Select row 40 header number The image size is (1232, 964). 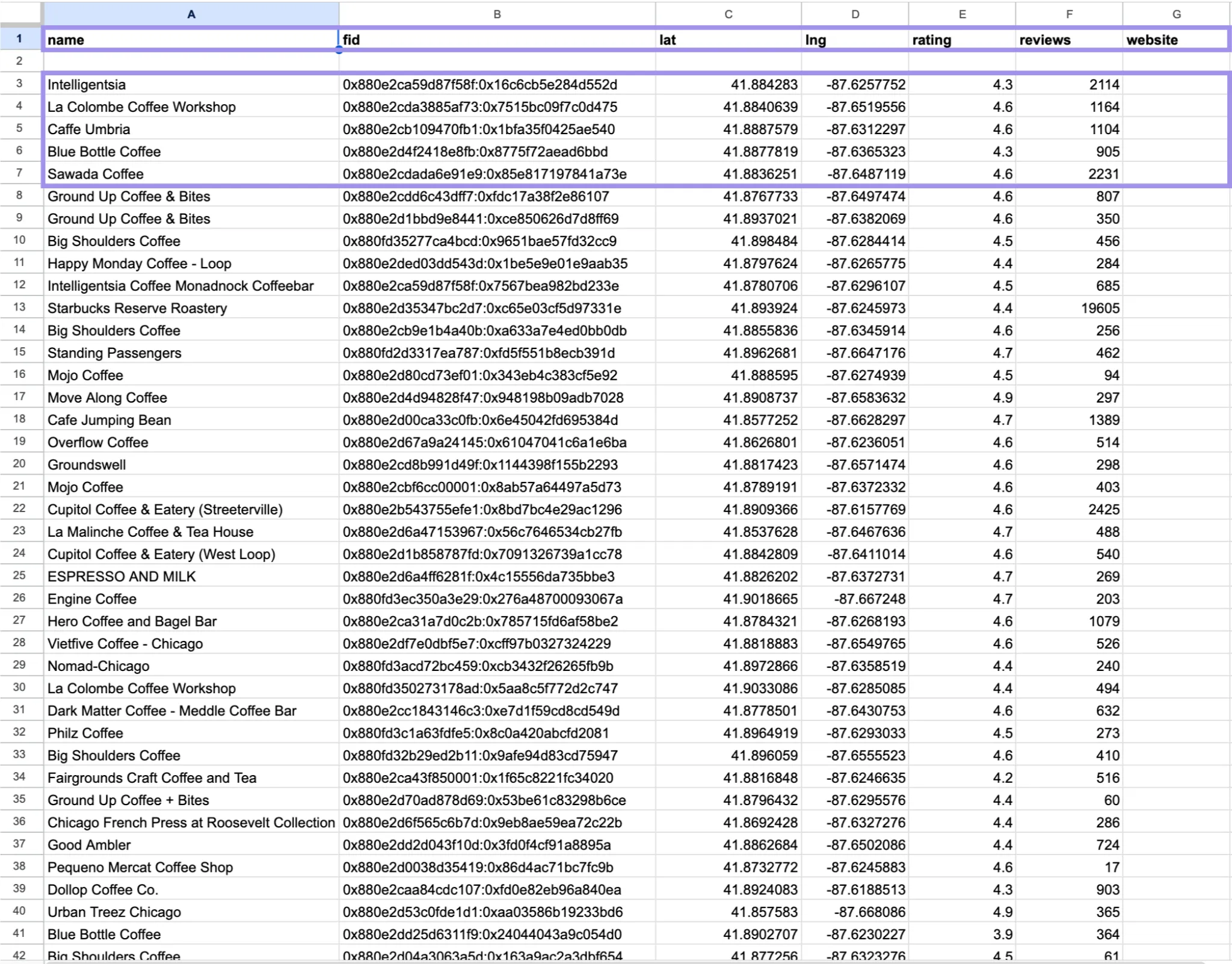pos(20,911)
